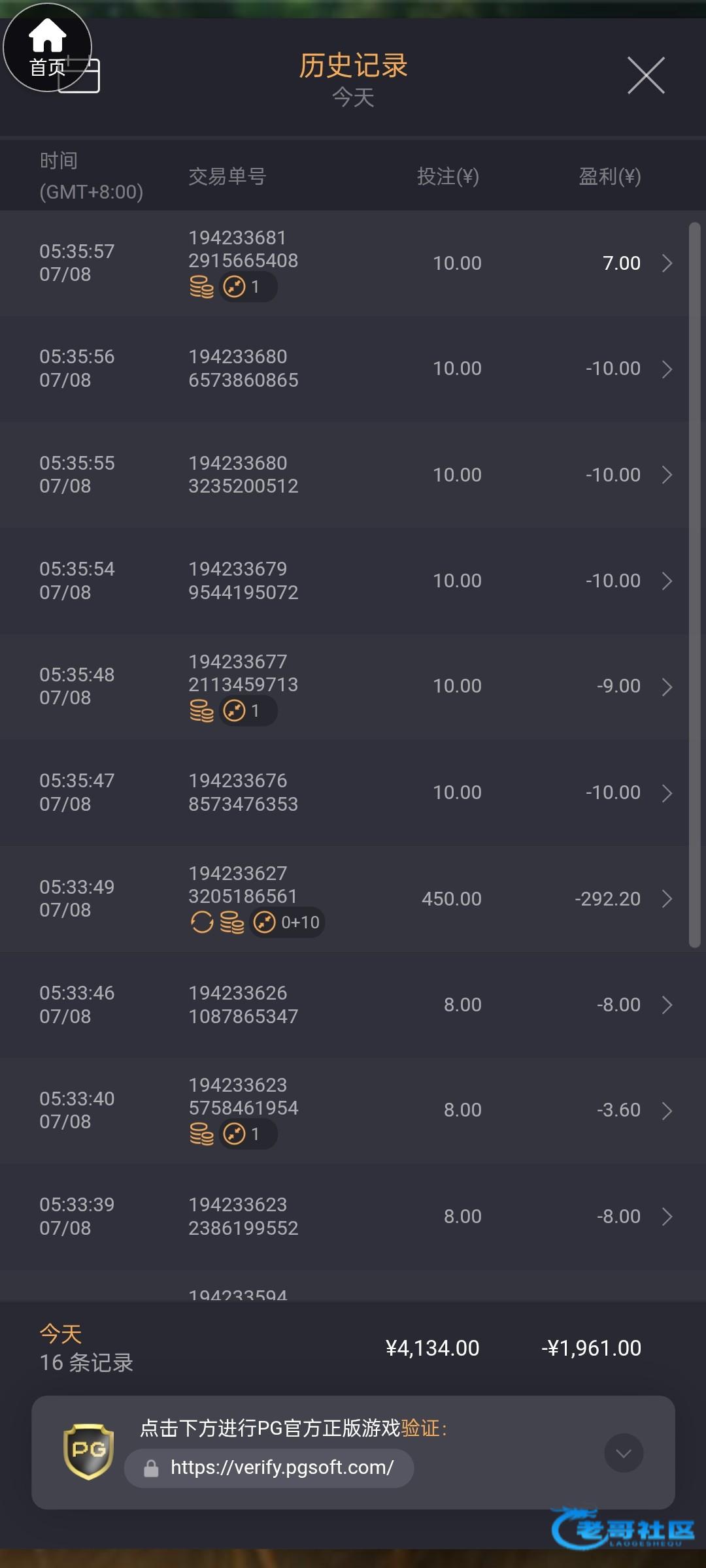Click the 0+10 spin badge
The height and width of the screenshot is (1568, 706).
[x=287, y=923]
